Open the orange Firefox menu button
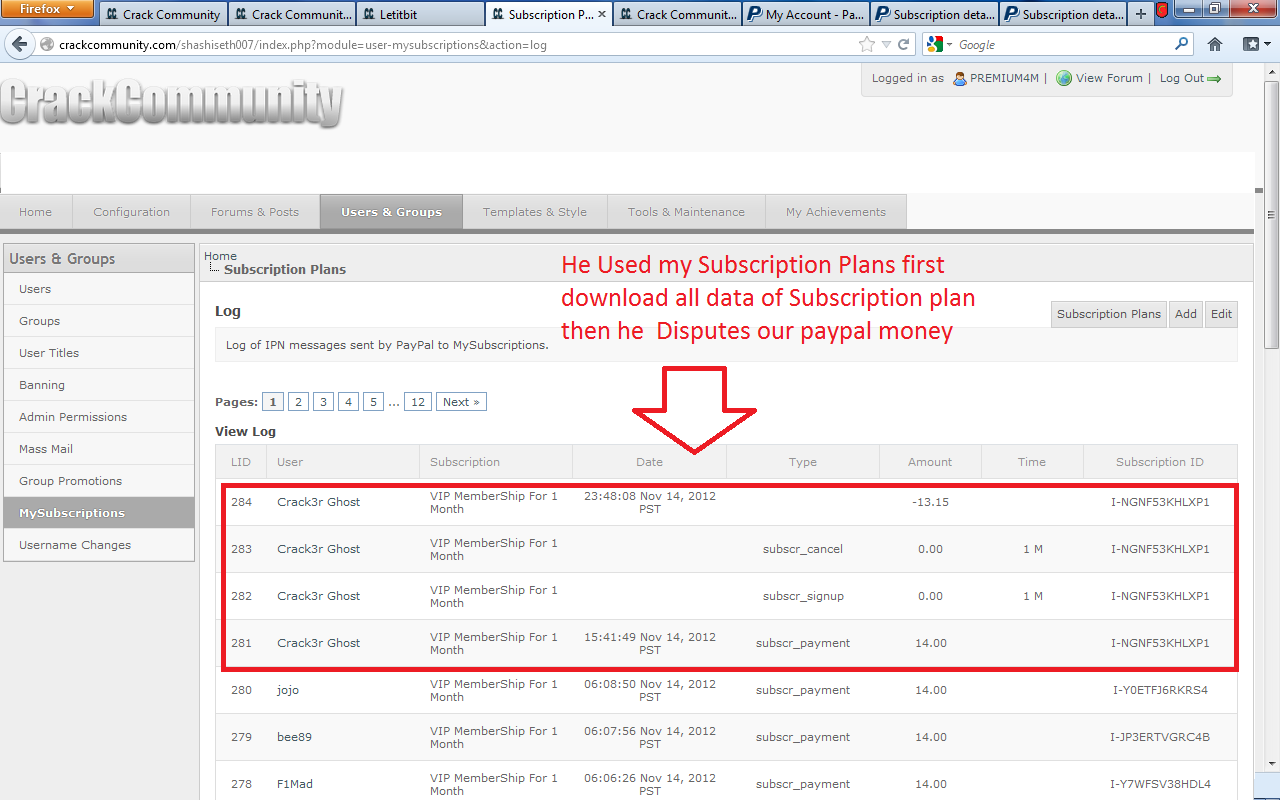The width and height of the screenshot is (1280, 800). 48,10
